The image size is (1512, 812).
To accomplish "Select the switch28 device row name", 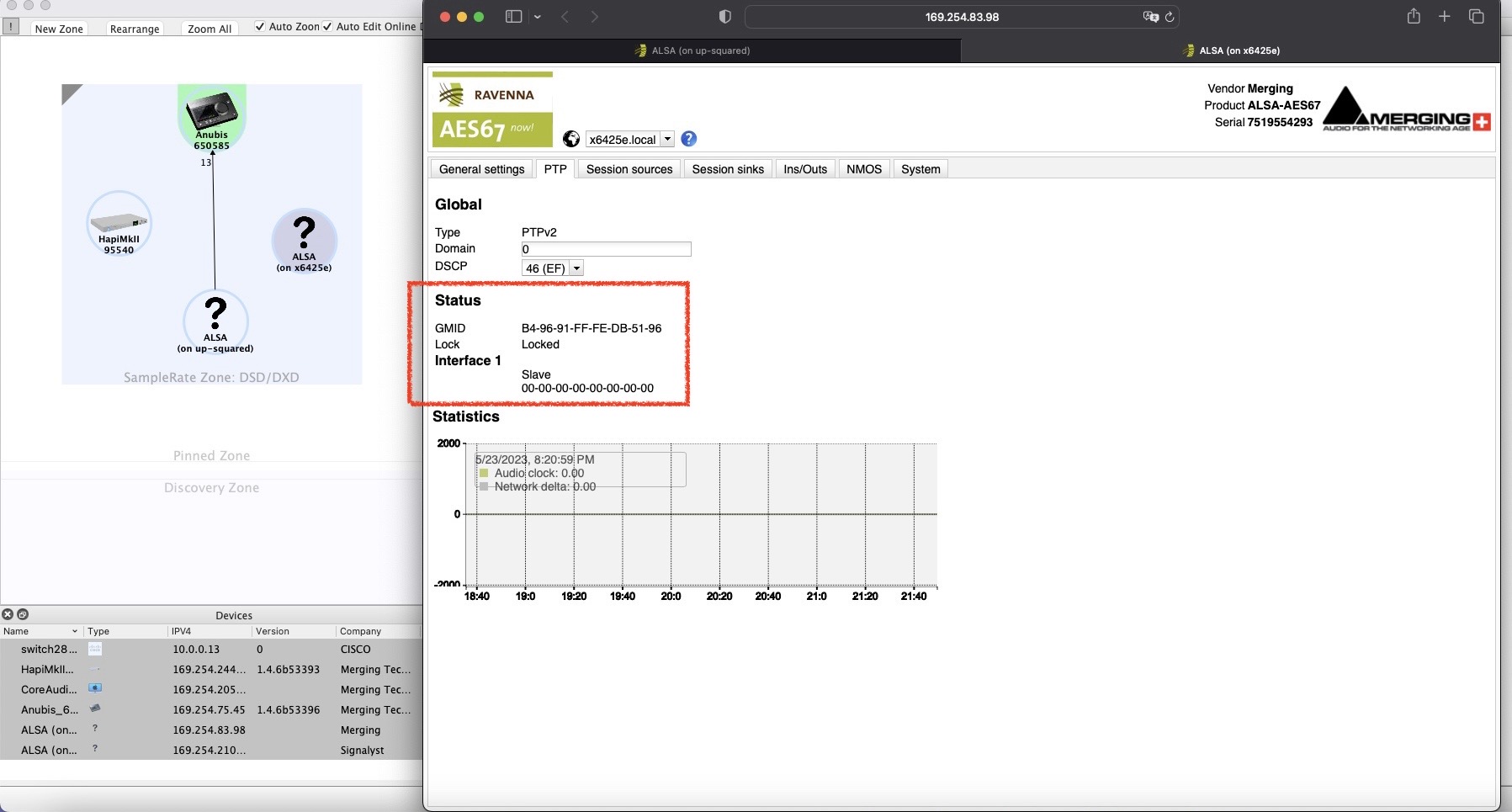I will pyautogui.click(x=49, y=649).
